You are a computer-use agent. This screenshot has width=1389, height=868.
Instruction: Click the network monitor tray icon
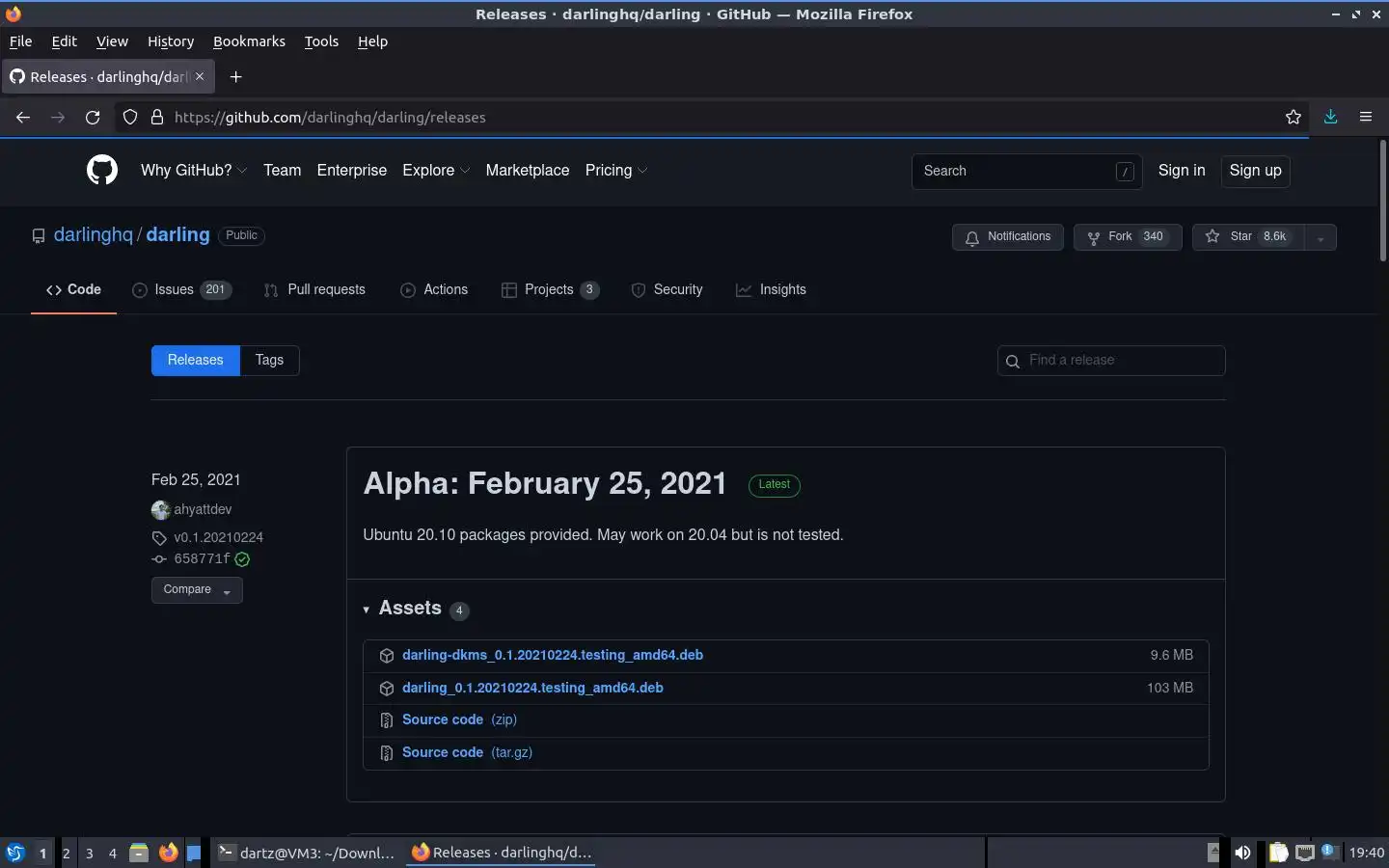pos(1304,853)
